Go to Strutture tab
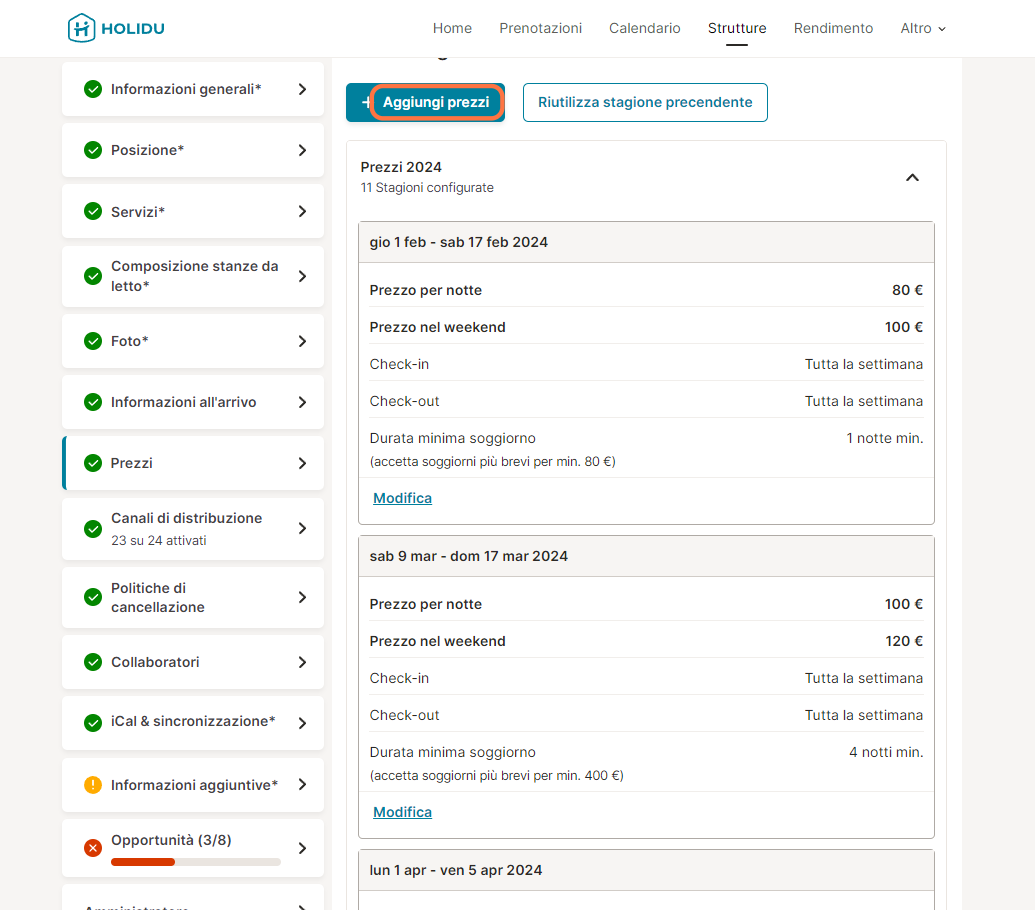 [737, 28]
